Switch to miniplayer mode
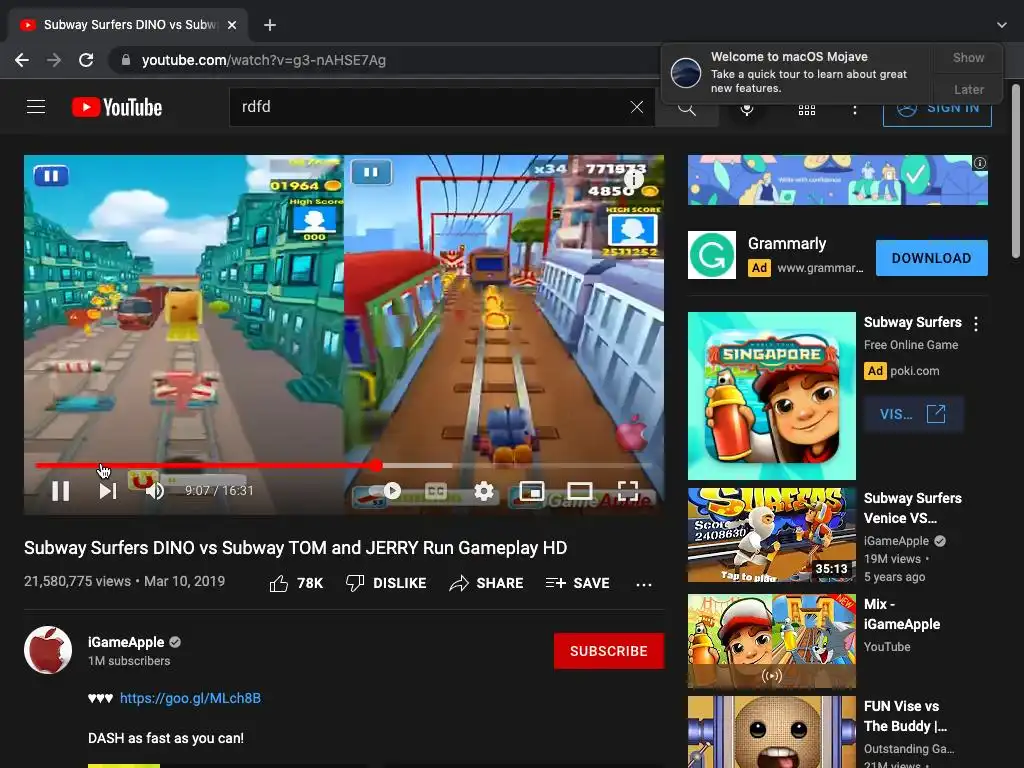1024x768 pixels. coord(532,491)
